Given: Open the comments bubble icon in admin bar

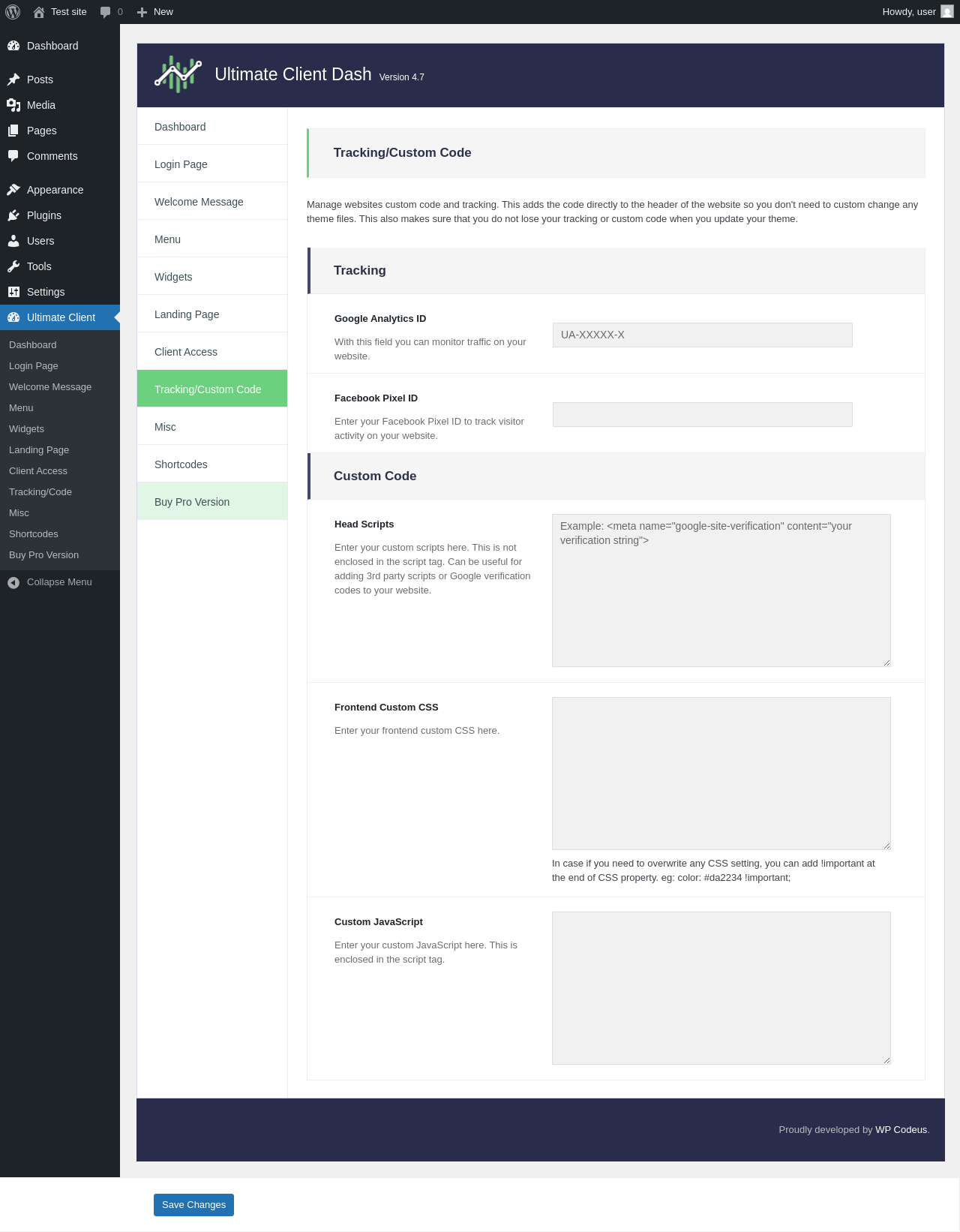Looking at the screenshot, I should (x=105, y=12).
